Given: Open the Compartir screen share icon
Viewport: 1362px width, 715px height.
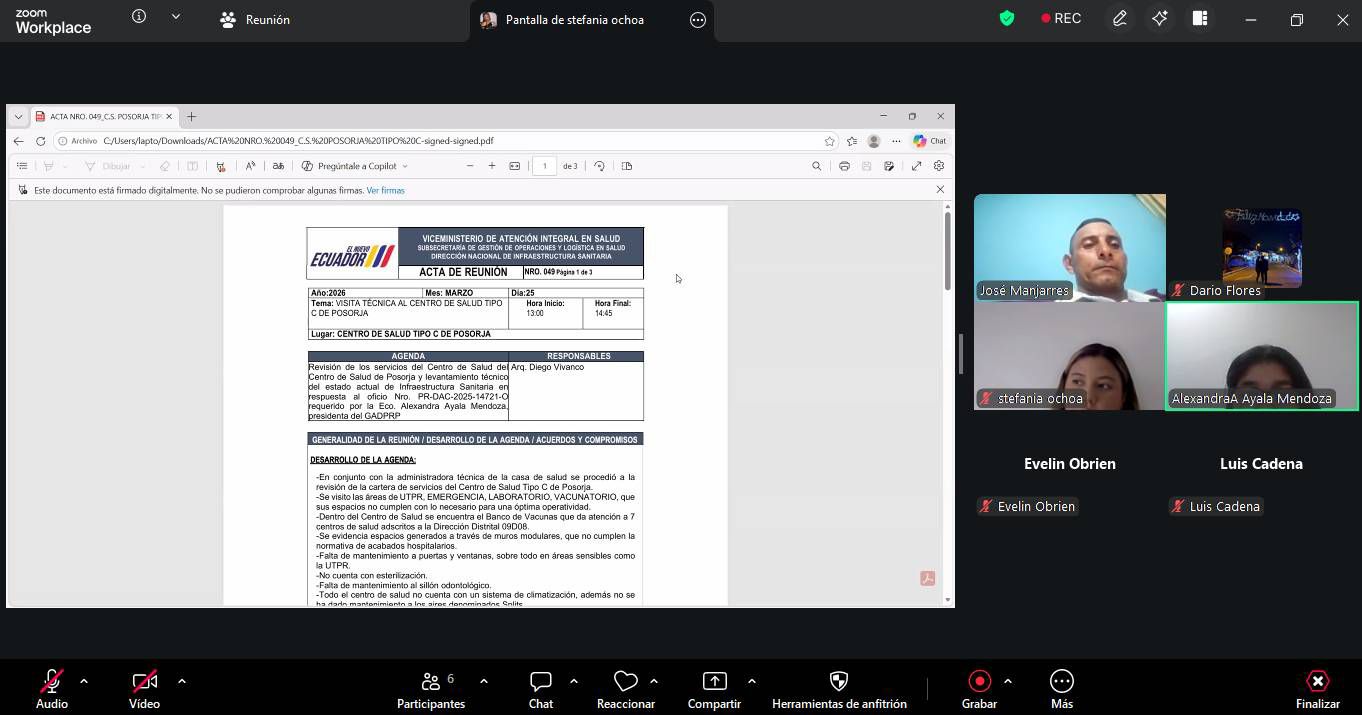Looking at the screenshot, I should tap(714, 682).
